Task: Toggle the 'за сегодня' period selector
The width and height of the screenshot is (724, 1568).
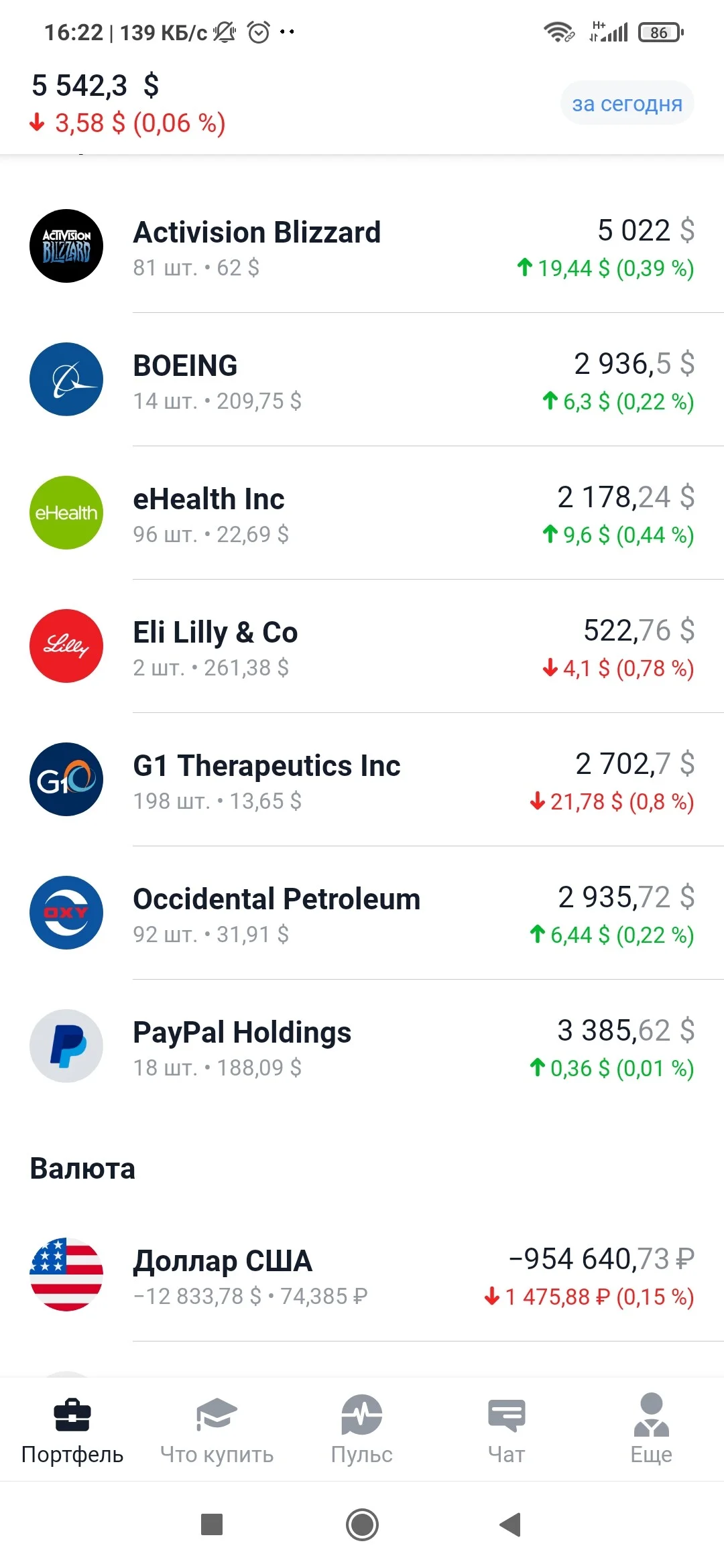Action: point(627,103)
